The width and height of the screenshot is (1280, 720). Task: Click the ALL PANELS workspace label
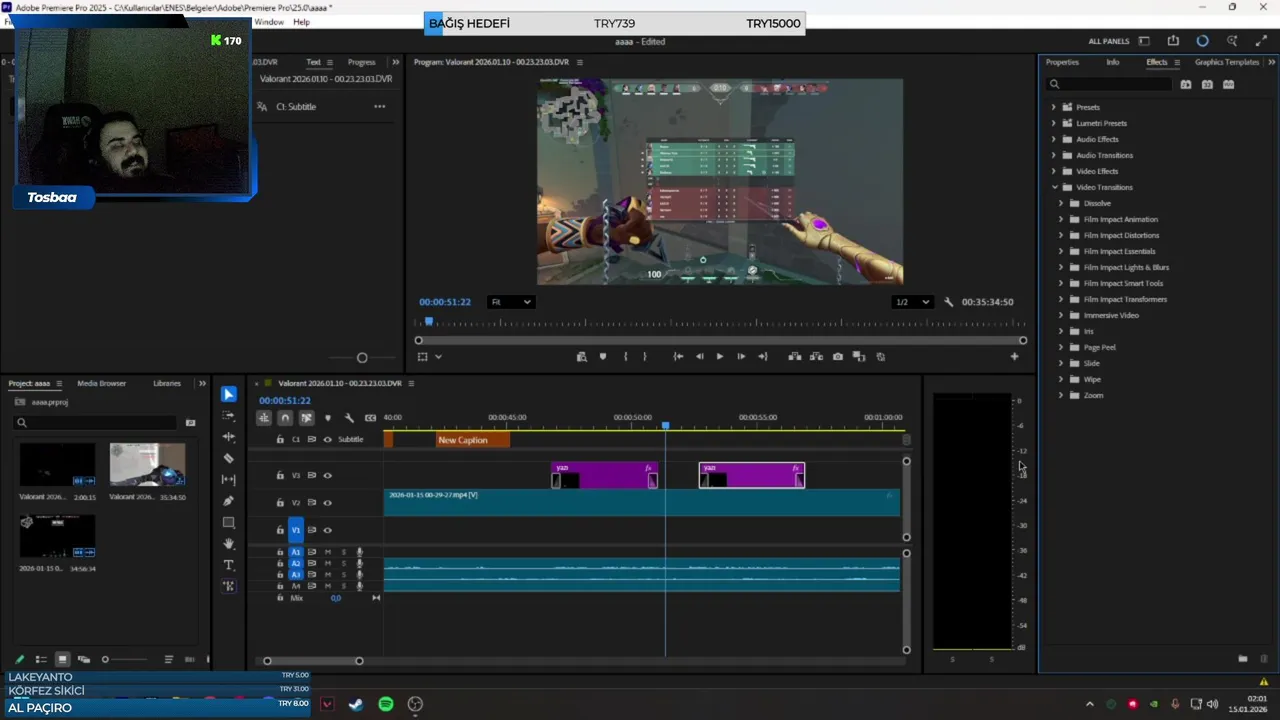(1109, 41)
